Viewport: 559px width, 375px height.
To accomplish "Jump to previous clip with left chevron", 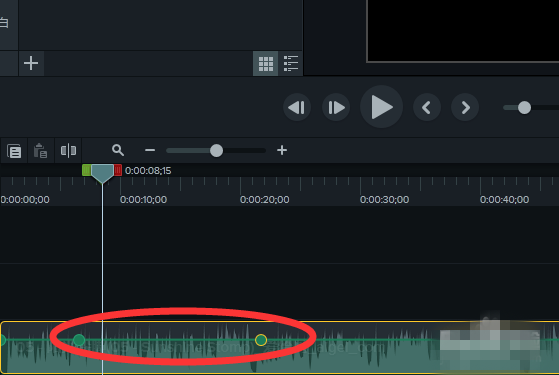I will [x=427, y=107].
